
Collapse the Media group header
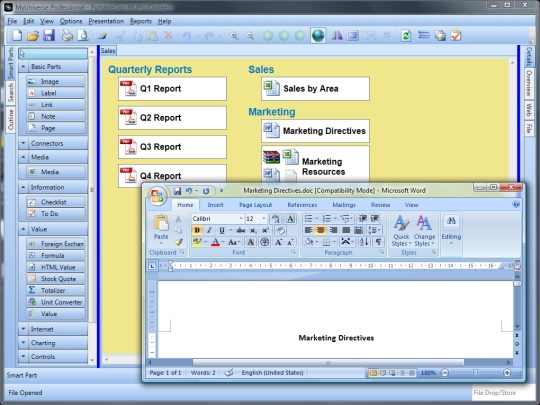[x=53, y=157]
